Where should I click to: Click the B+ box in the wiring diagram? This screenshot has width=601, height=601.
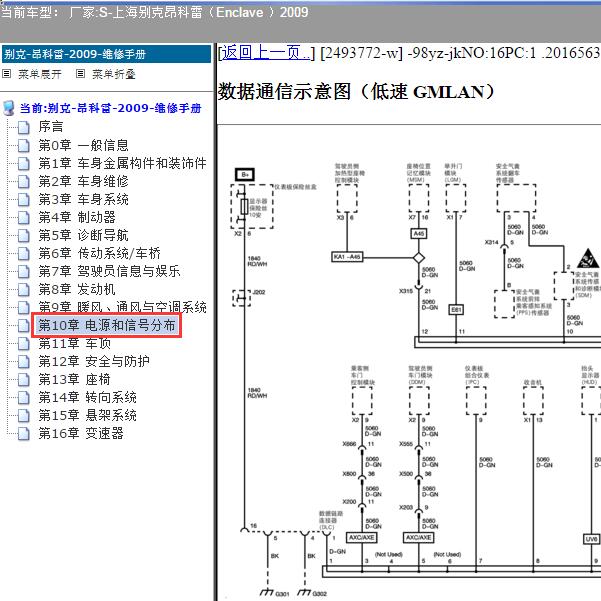point(245,175)
